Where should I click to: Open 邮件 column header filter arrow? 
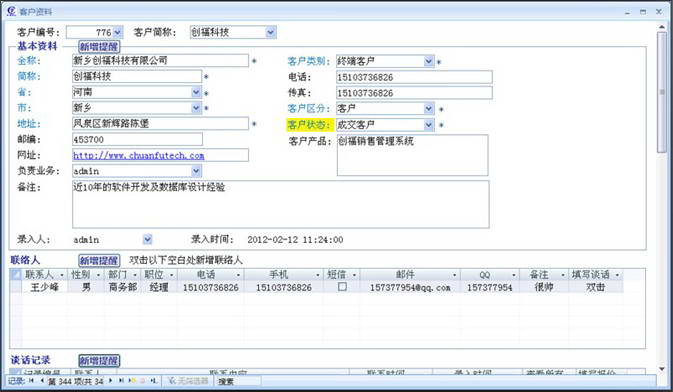tap(454, 275)
